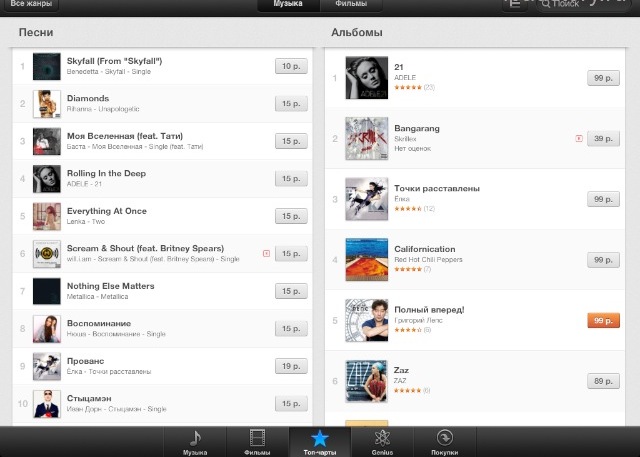This screenshot has height=457, width=640.
Task: Open Adele 21 album cover
Action: [x=367, y=78]
